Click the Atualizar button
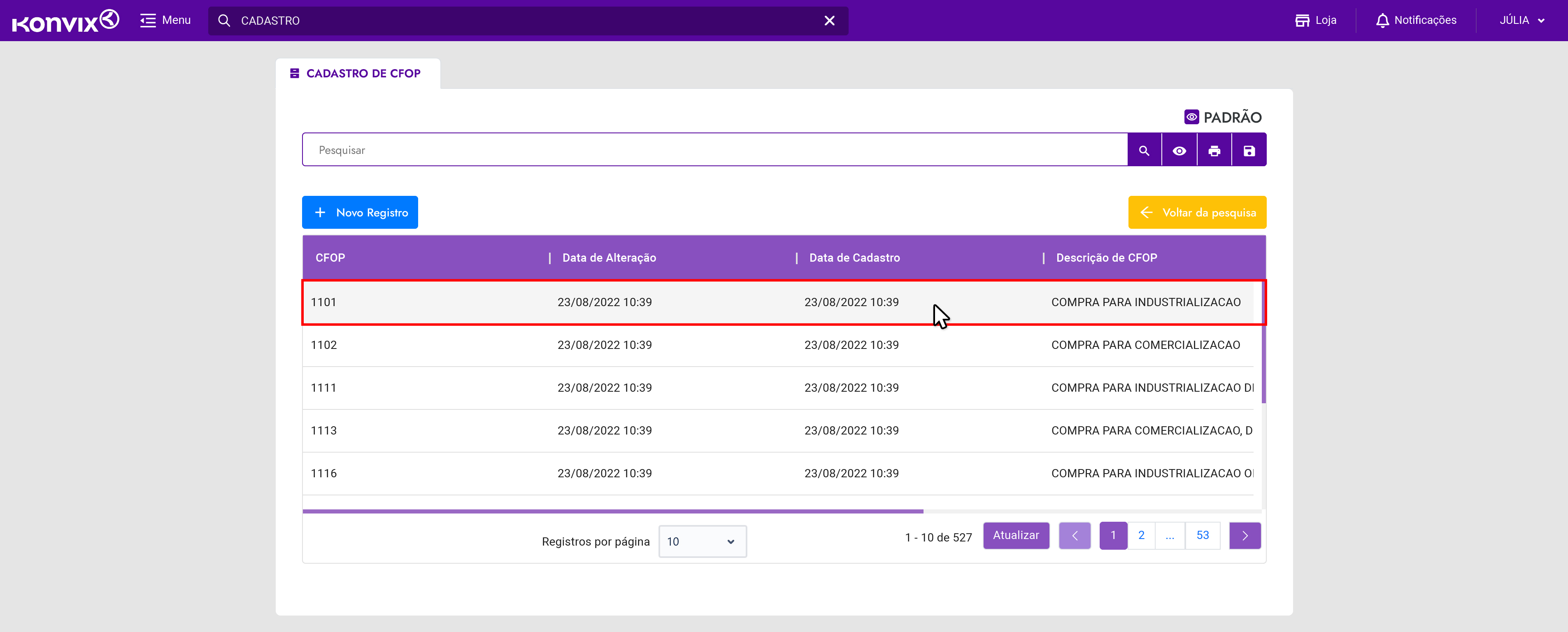 click(1015, 535)
